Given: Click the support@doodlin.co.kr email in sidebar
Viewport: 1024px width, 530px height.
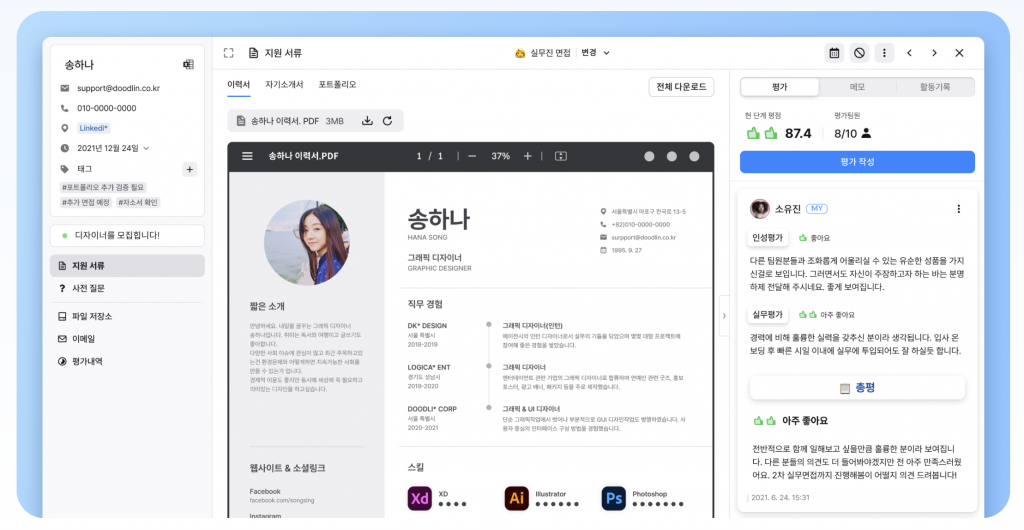Looking at the screenshot, I should tap(118, 88).
